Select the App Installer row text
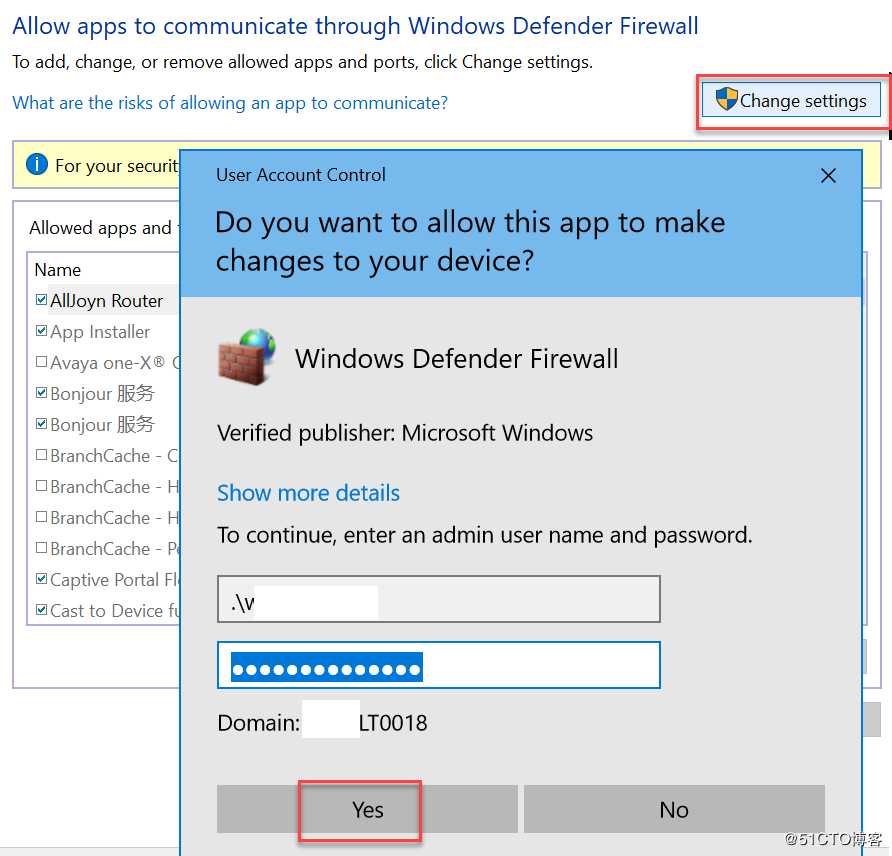Image resolution: width=892 pixels, height=856 pixels. [x=100, y=332]
